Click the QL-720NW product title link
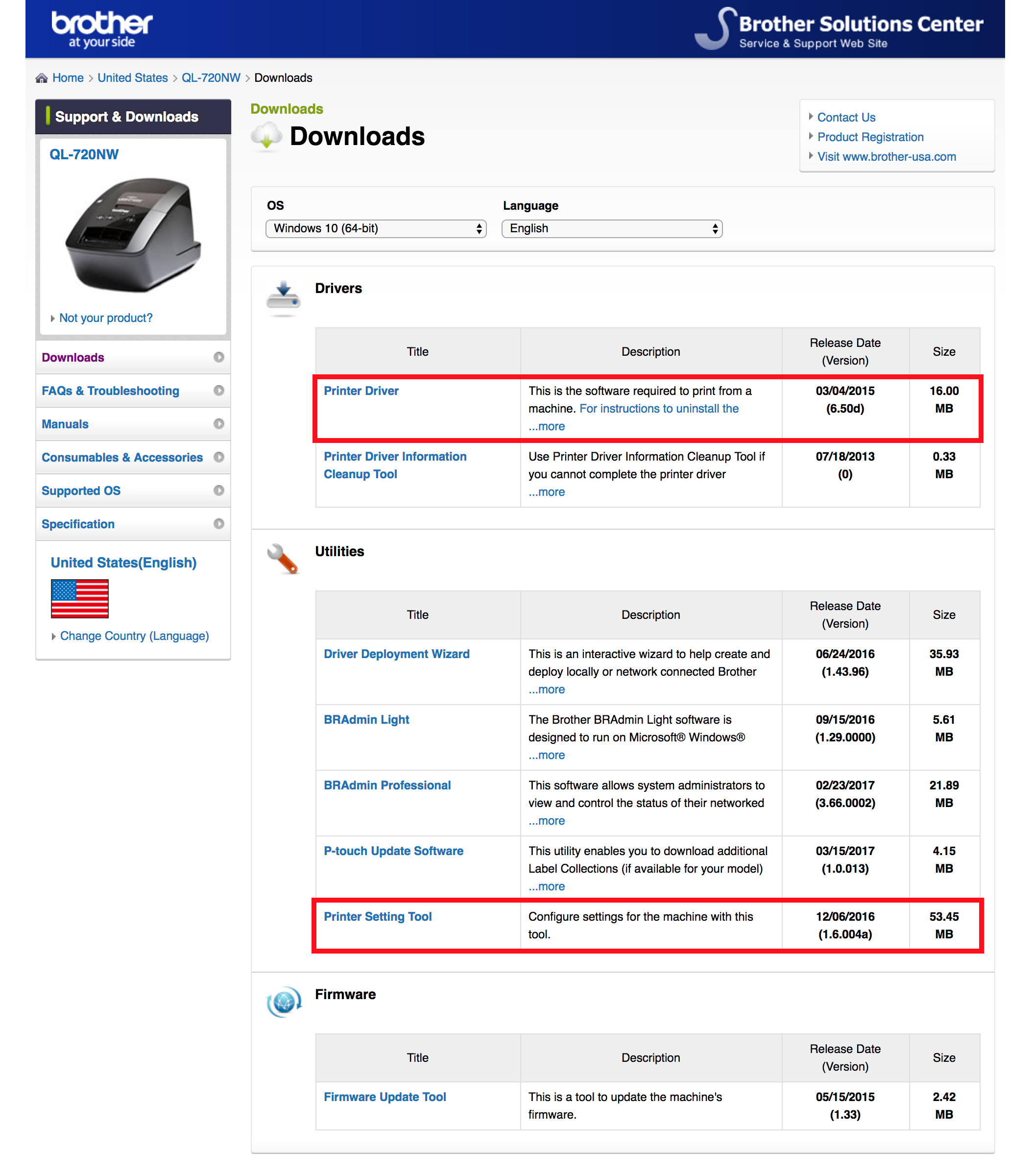 84,154
